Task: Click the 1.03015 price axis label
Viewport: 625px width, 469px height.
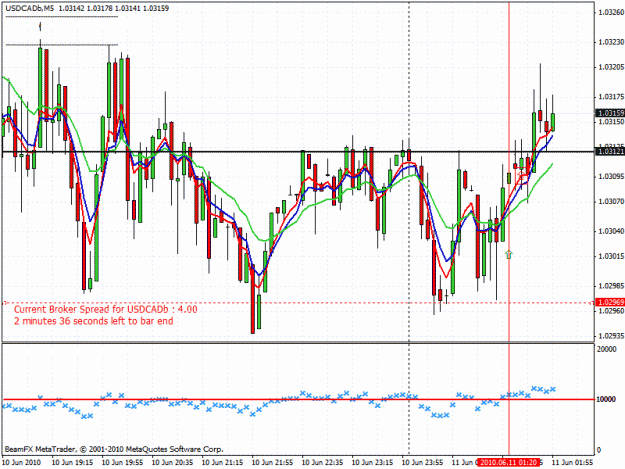Action: pos(611,256)
